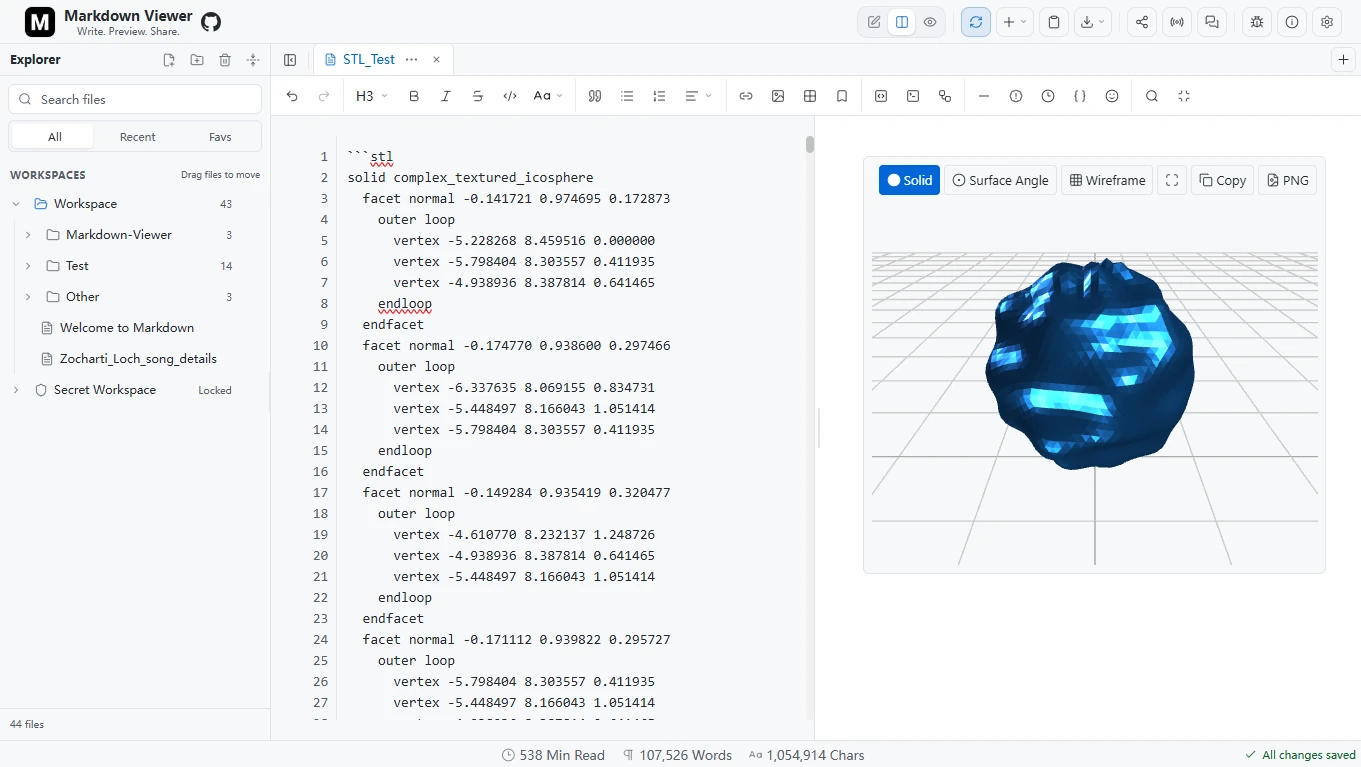Expand the Markdown-Viewer folder
Image resolution: width=1361 pixels, height=767 pixels.
pyautogui.click(x=28, y=235)
